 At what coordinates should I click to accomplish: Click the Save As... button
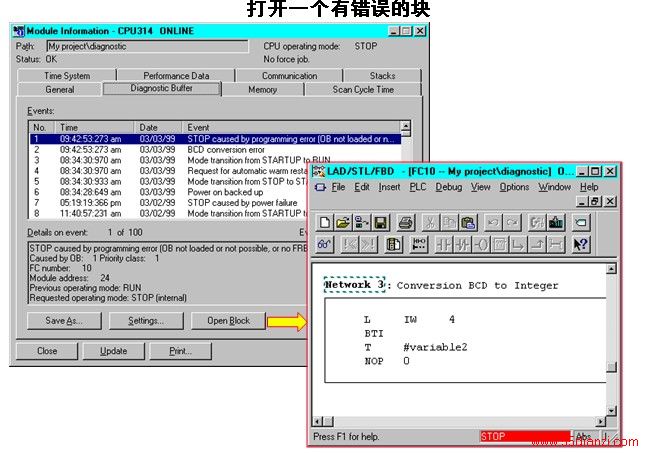point(64,321)
